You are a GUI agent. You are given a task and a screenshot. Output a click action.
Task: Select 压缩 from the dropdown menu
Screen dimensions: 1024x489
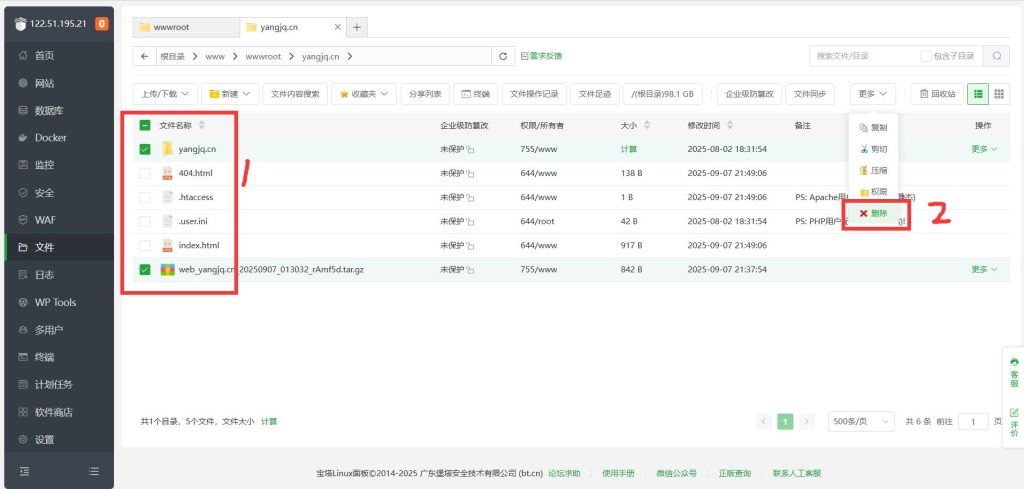tap(873, 170)
